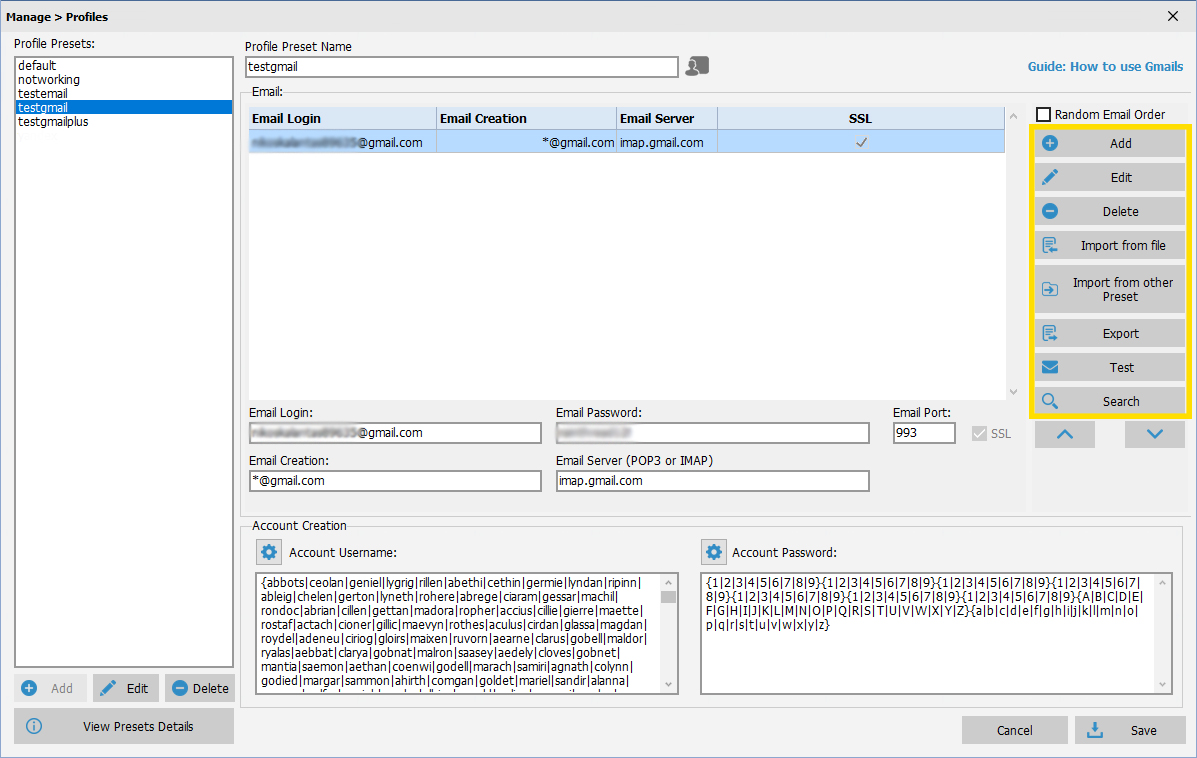Click the Search magnifier icon
The image size is (1197, 758).
point(1050,401)
